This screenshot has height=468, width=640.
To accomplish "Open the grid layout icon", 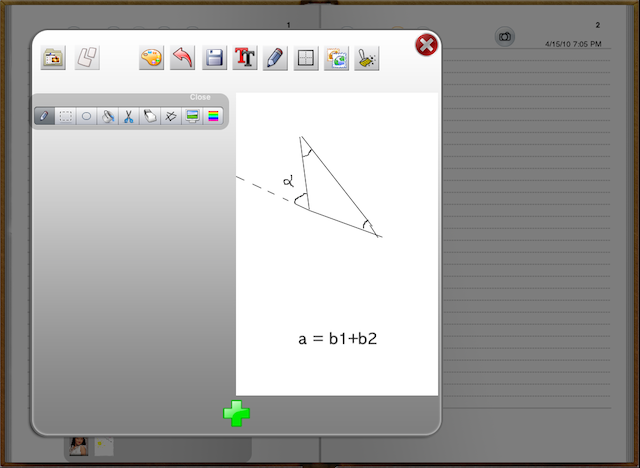I will (x=306, y=58).
